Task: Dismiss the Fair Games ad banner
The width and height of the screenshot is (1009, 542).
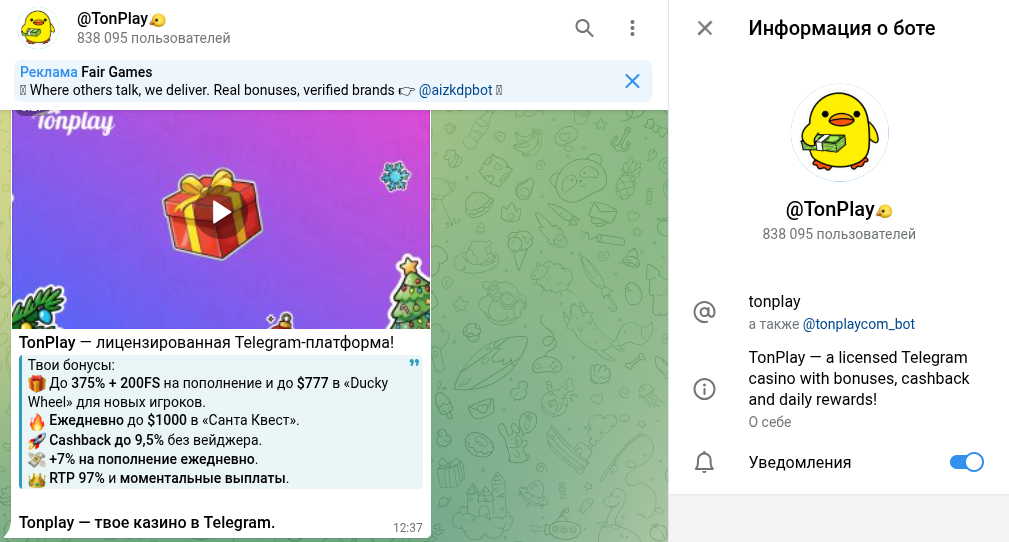Action: click(x=632, y=81)
